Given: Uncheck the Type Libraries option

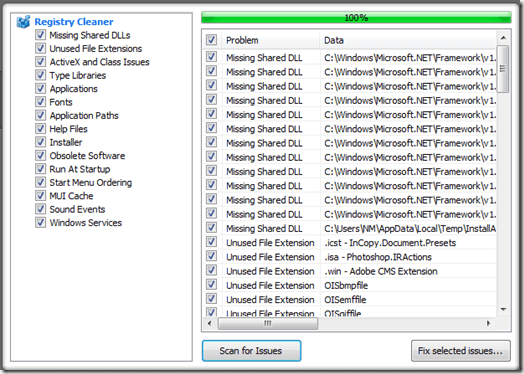Looking at the screenshot, I should [40, 75].
